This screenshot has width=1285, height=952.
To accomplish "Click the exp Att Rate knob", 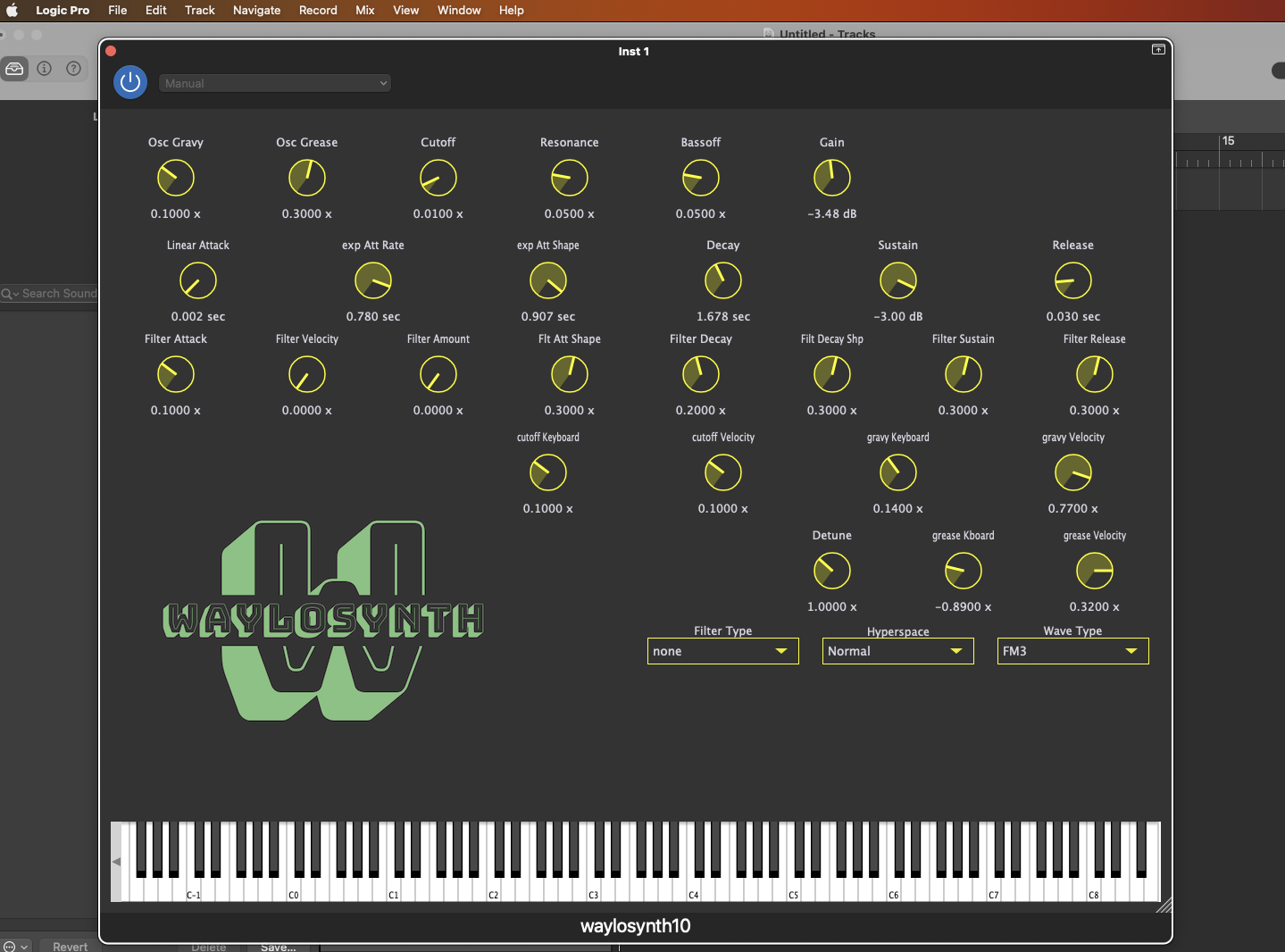I will click(373, 280).
